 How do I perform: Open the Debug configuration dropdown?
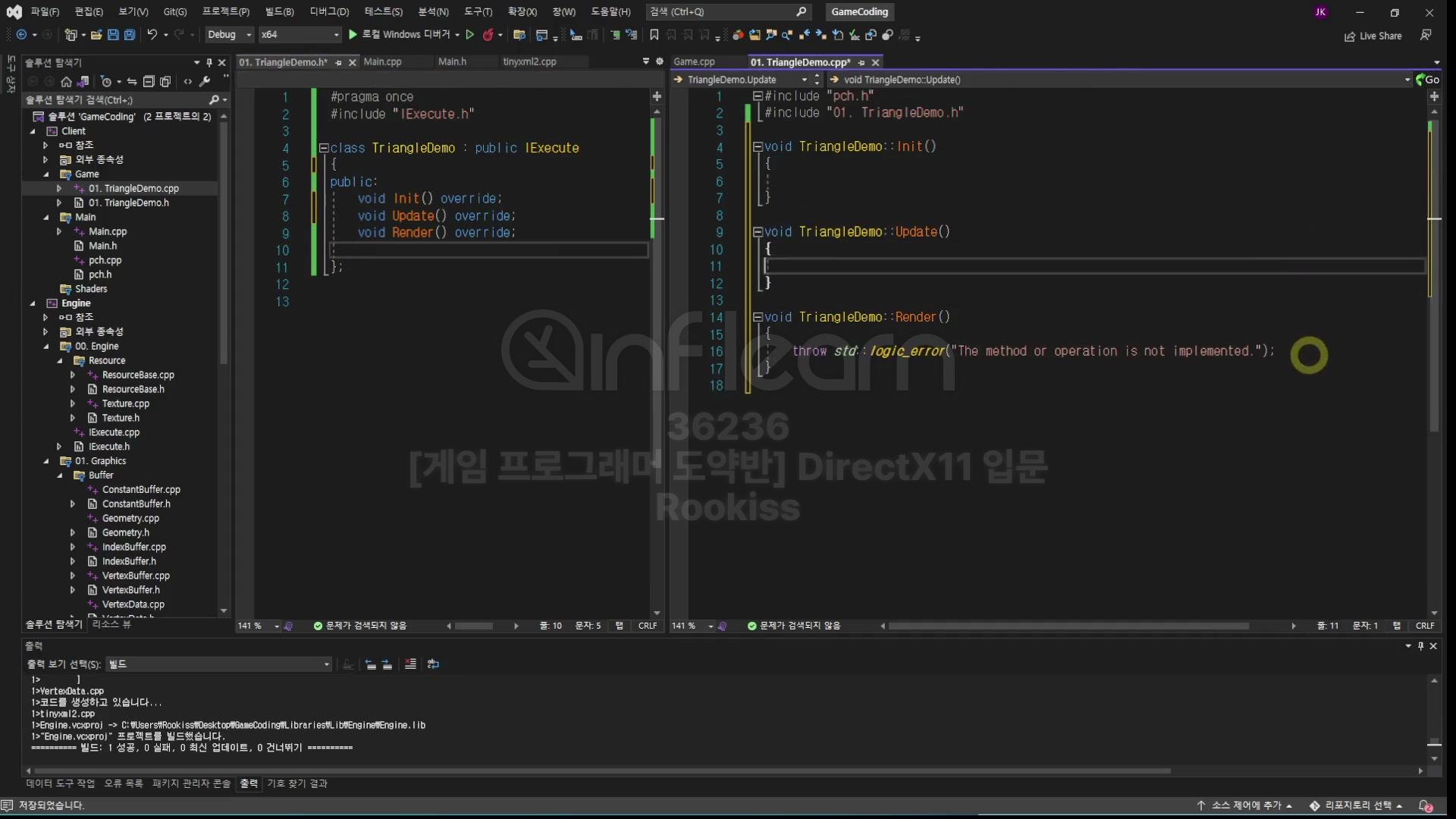229,35
